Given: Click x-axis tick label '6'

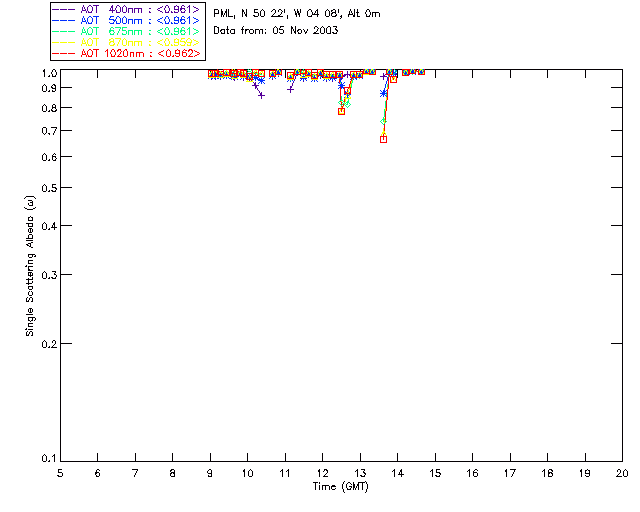Looking at the screenshot, I should pos(98,473).
